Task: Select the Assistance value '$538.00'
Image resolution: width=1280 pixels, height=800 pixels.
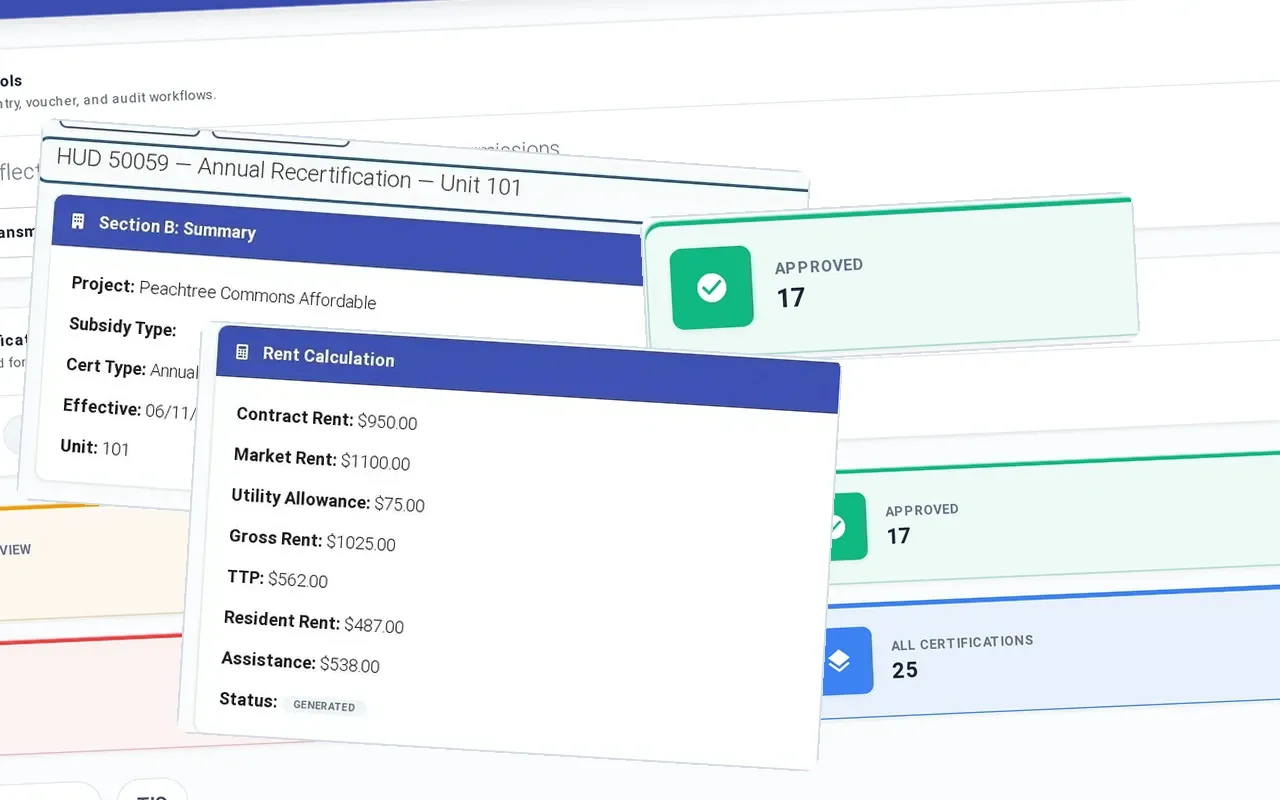Action: (350, 665)
